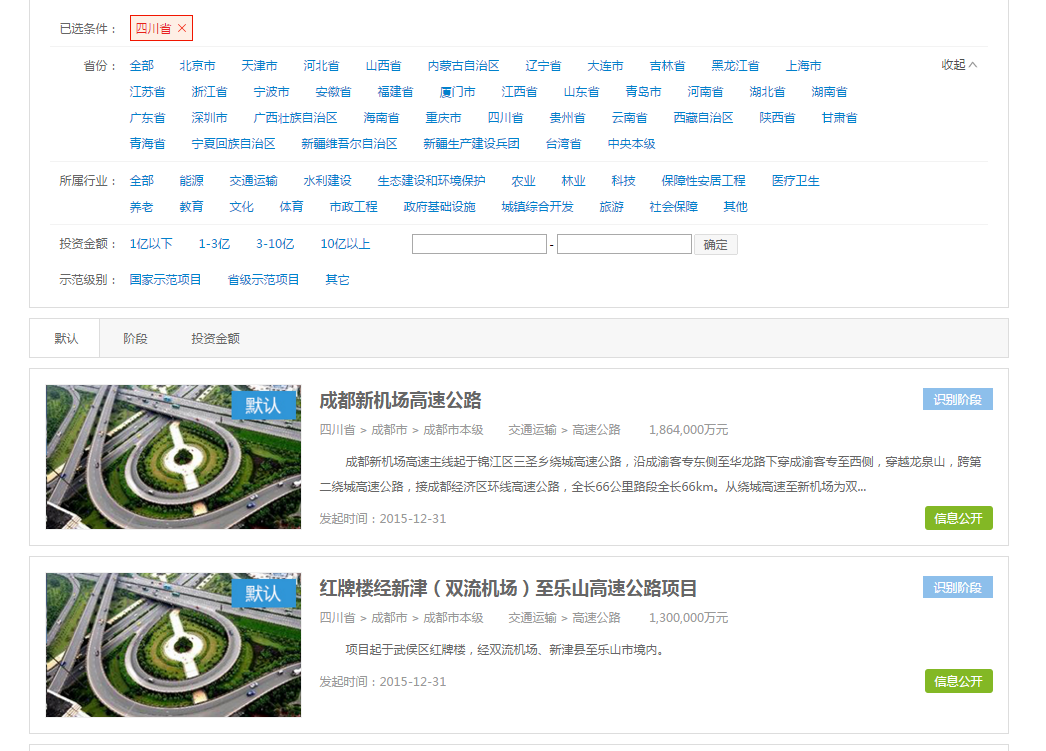This screenshot has height=751, width=1046.
Task: Filter investment amount 3-10亿
Action: [275, 244]
